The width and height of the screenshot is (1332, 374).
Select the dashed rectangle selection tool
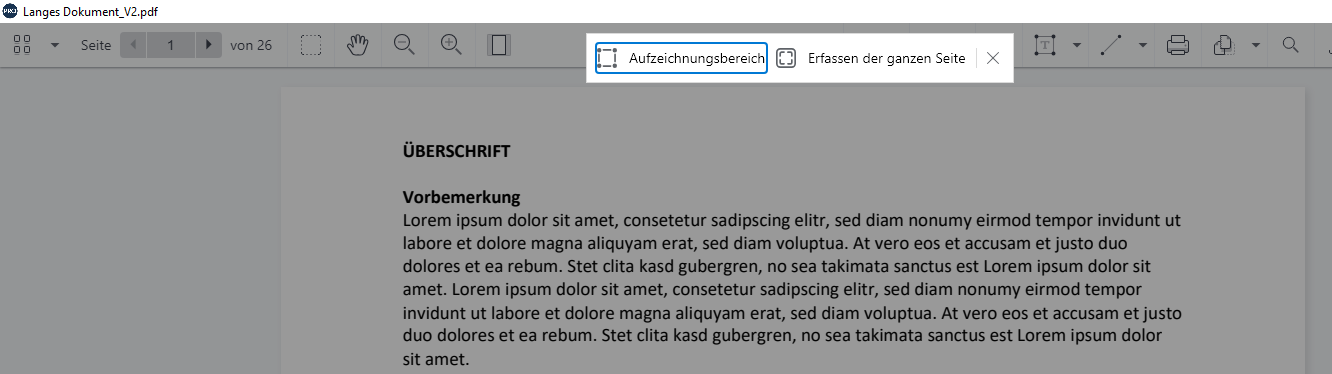click(311, 45)
